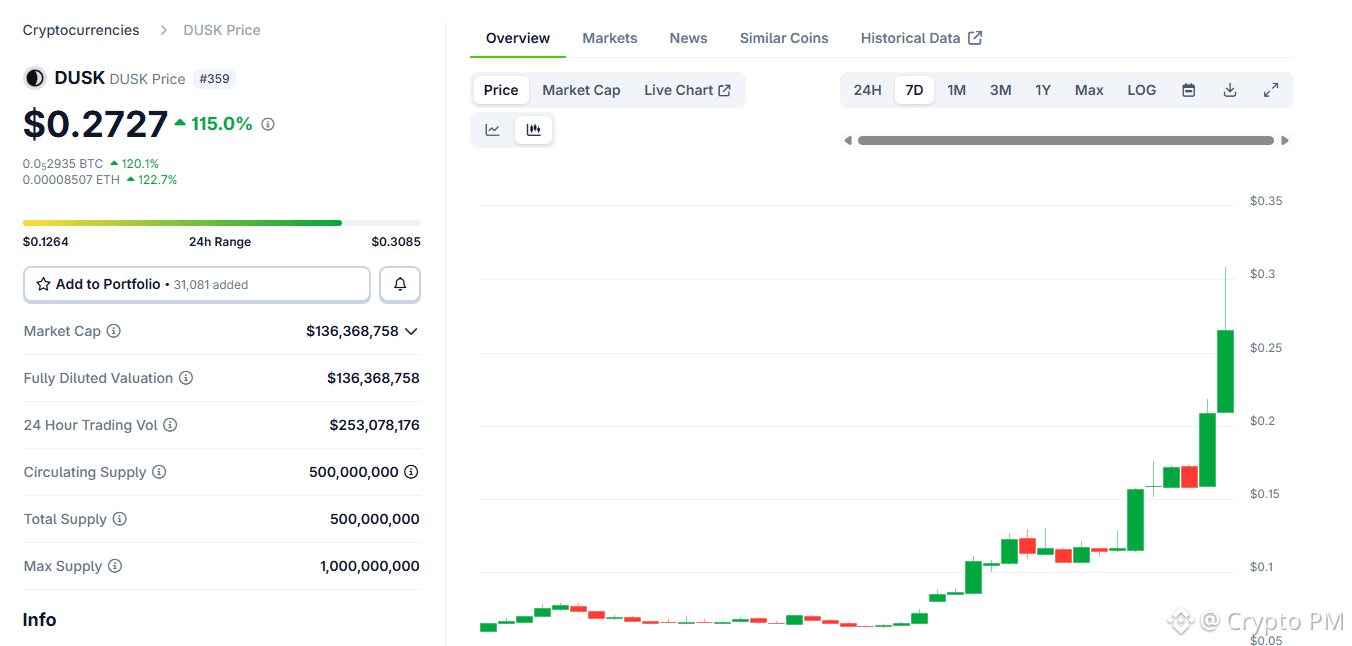Click Add to Portfolio button
Image resolution: width=1352 pixels, height=646 pixels.
pyautogui.click(x=196, y=284)
